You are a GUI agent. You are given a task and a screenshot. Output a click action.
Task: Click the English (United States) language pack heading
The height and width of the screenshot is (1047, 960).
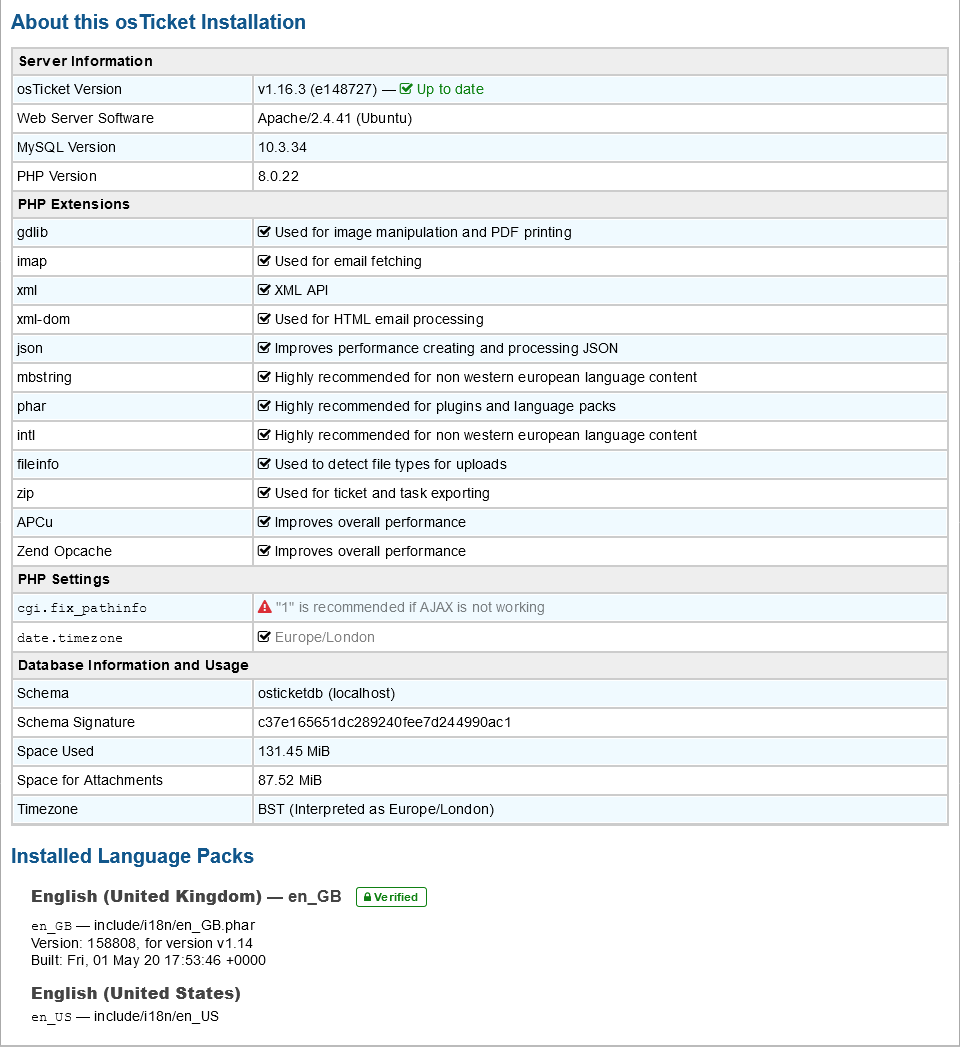pyautogui.click(x=136, y=993)
